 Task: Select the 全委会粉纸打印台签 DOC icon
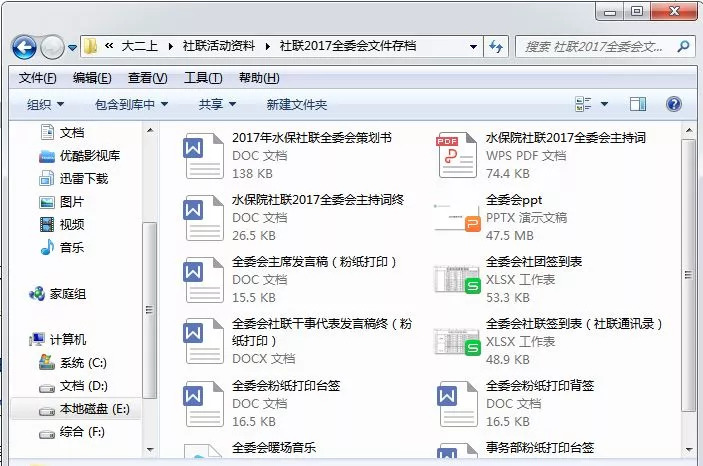point(203,403)
